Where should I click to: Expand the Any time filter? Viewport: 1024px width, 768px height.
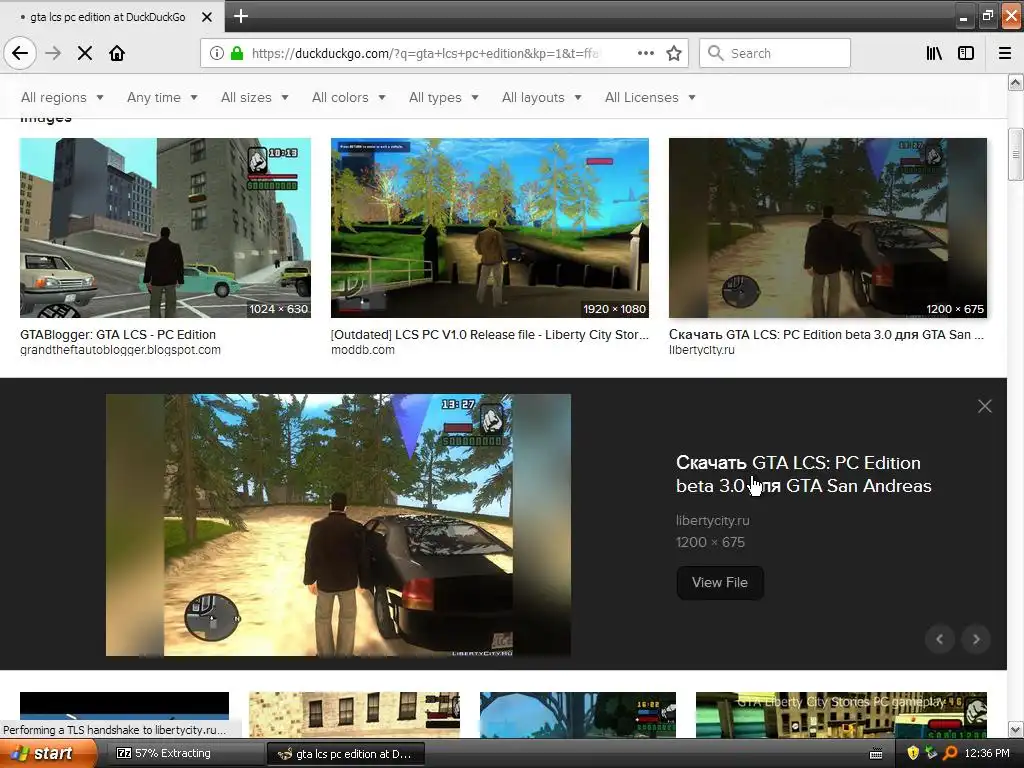coord(162,97)
